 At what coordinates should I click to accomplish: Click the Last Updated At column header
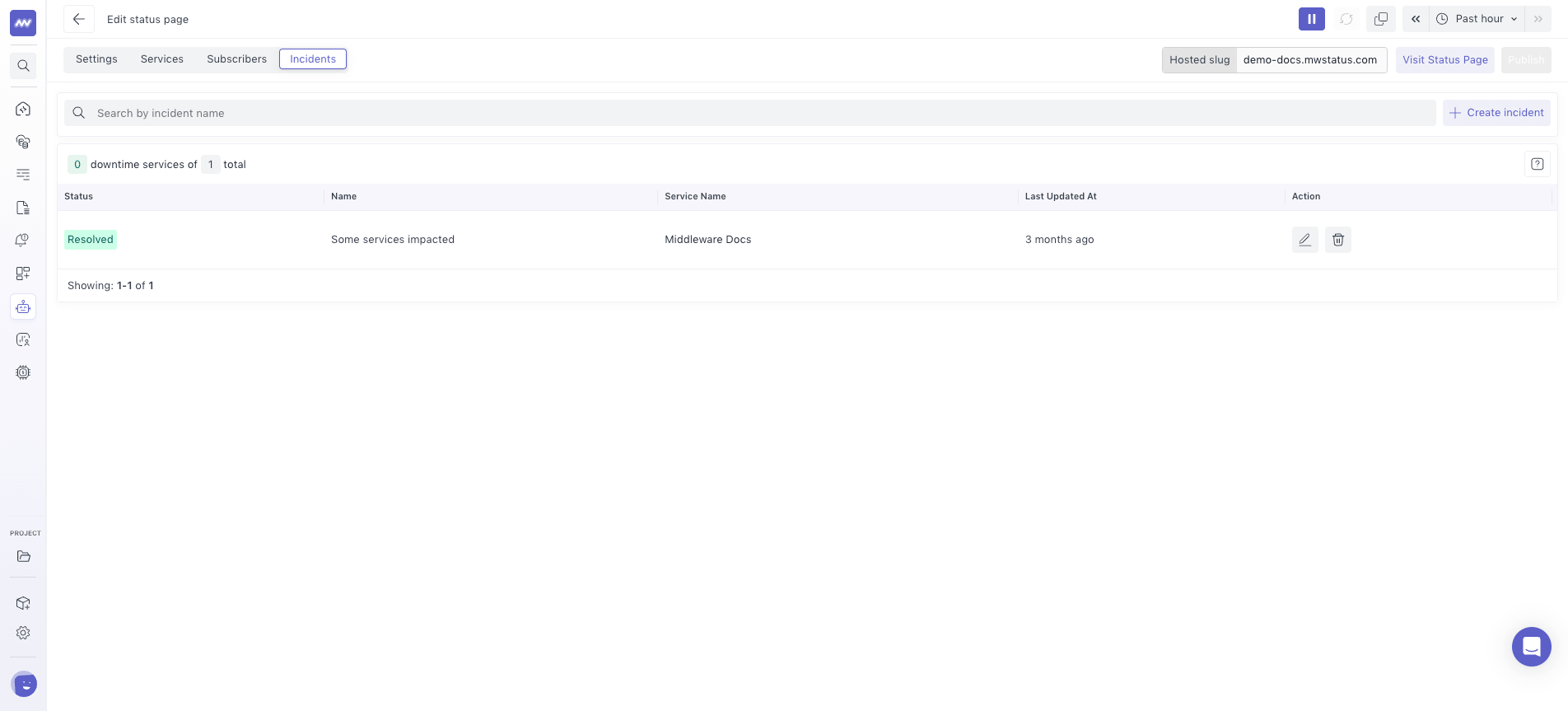(1061, 196)
